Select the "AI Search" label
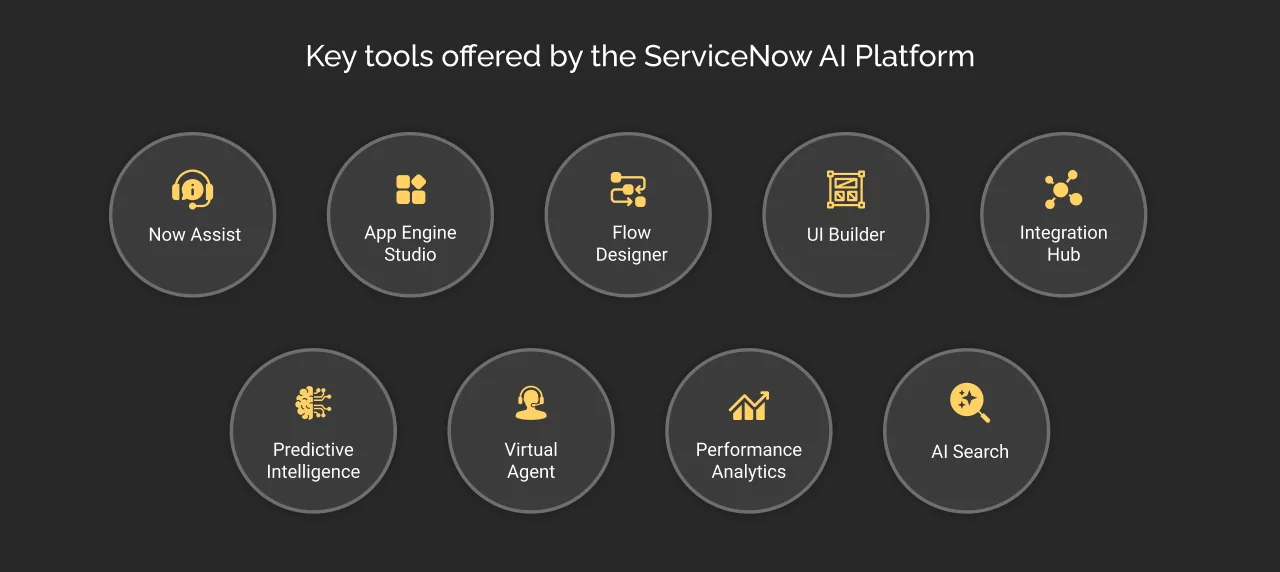Screen dimensions: 1280x572 pyautogui.click(x=970, y=452)
